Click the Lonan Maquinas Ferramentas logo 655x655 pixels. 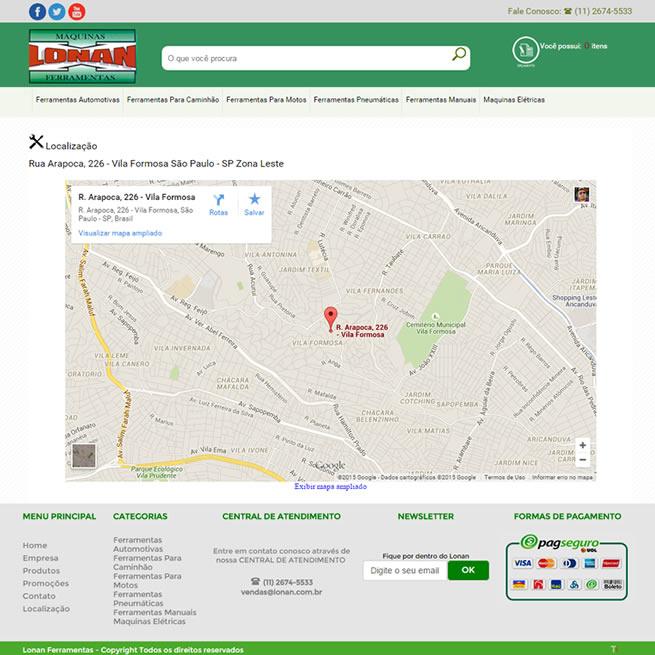(x=82, y=56)
